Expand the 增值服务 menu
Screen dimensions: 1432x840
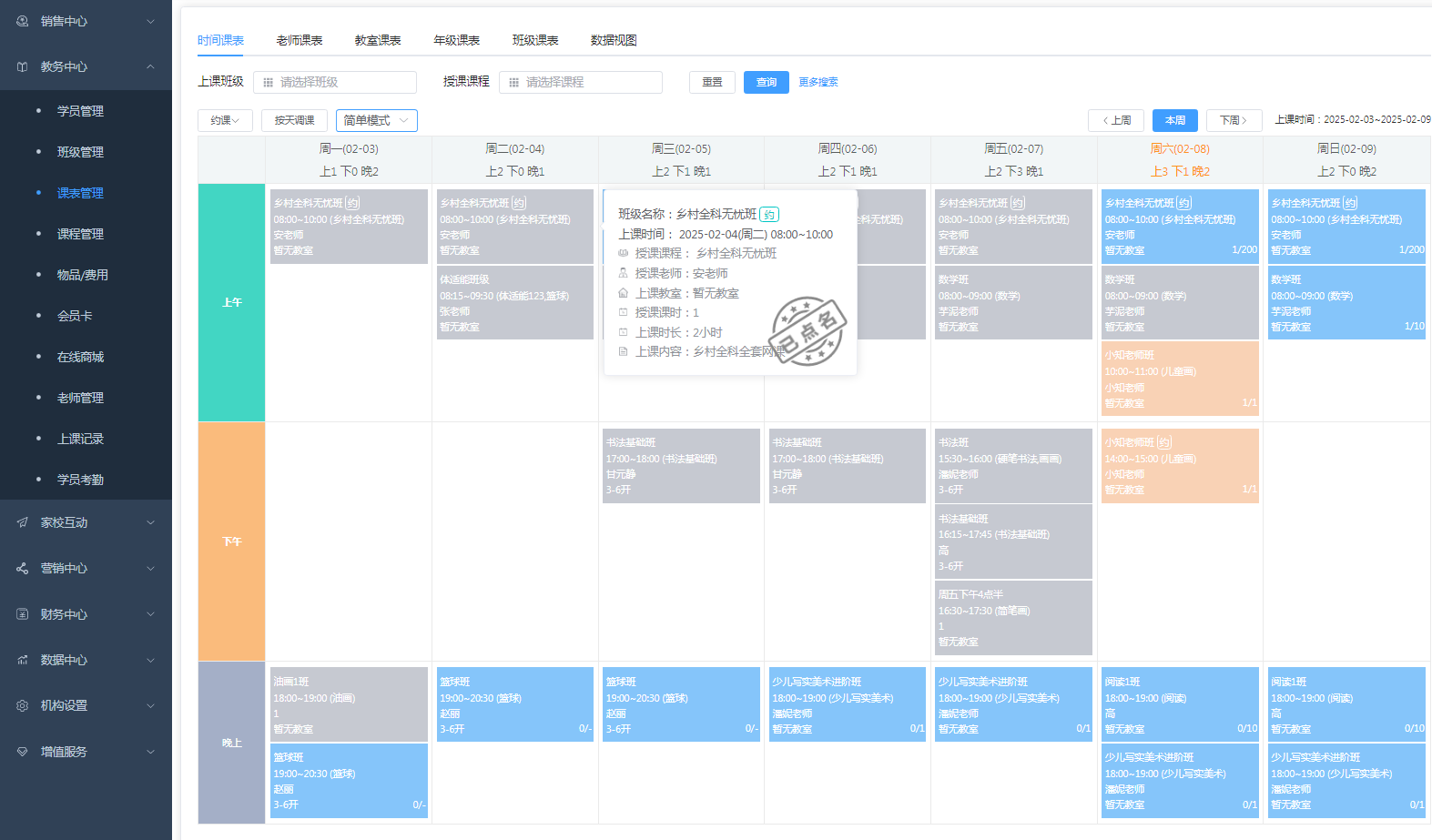pyautogui.click(x=151, y=752)
